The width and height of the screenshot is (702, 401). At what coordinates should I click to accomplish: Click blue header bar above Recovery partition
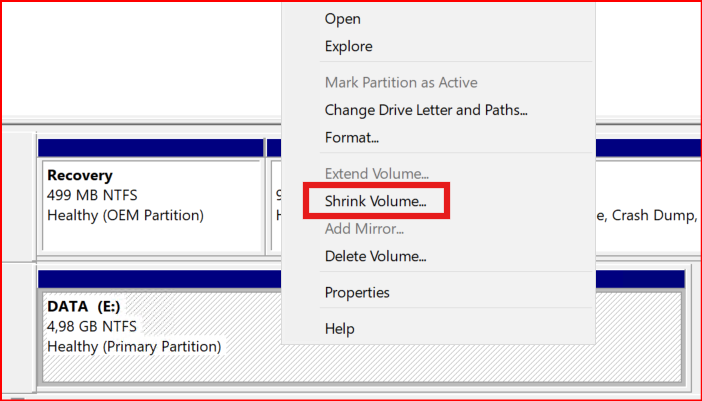tap(150, 148)
